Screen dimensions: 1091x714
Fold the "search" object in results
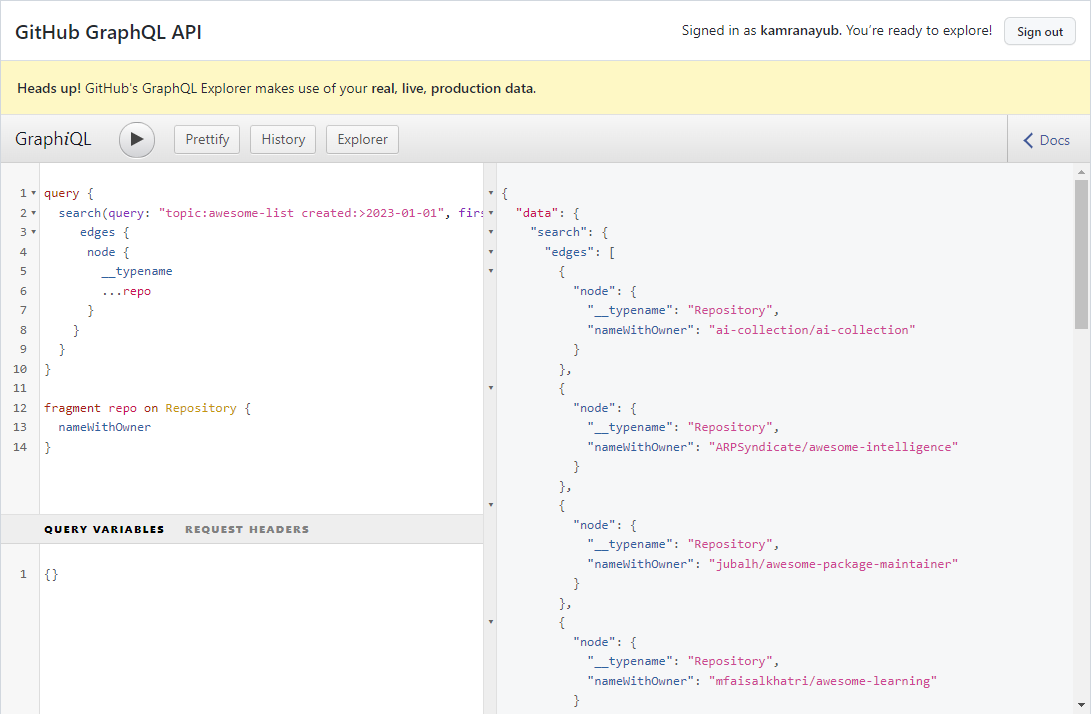click(x=491, y=232)
